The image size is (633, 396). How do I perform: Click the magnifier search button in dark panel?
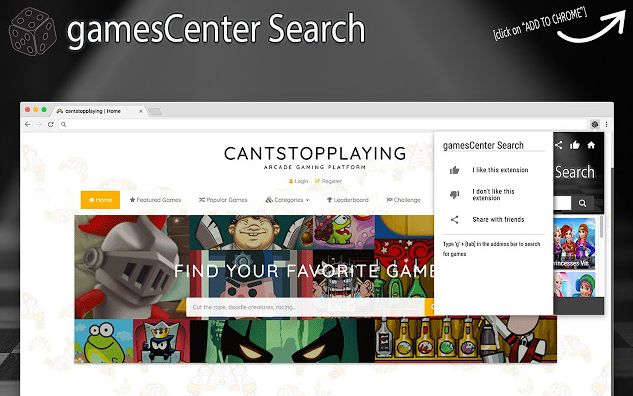[x=583, y=203]
